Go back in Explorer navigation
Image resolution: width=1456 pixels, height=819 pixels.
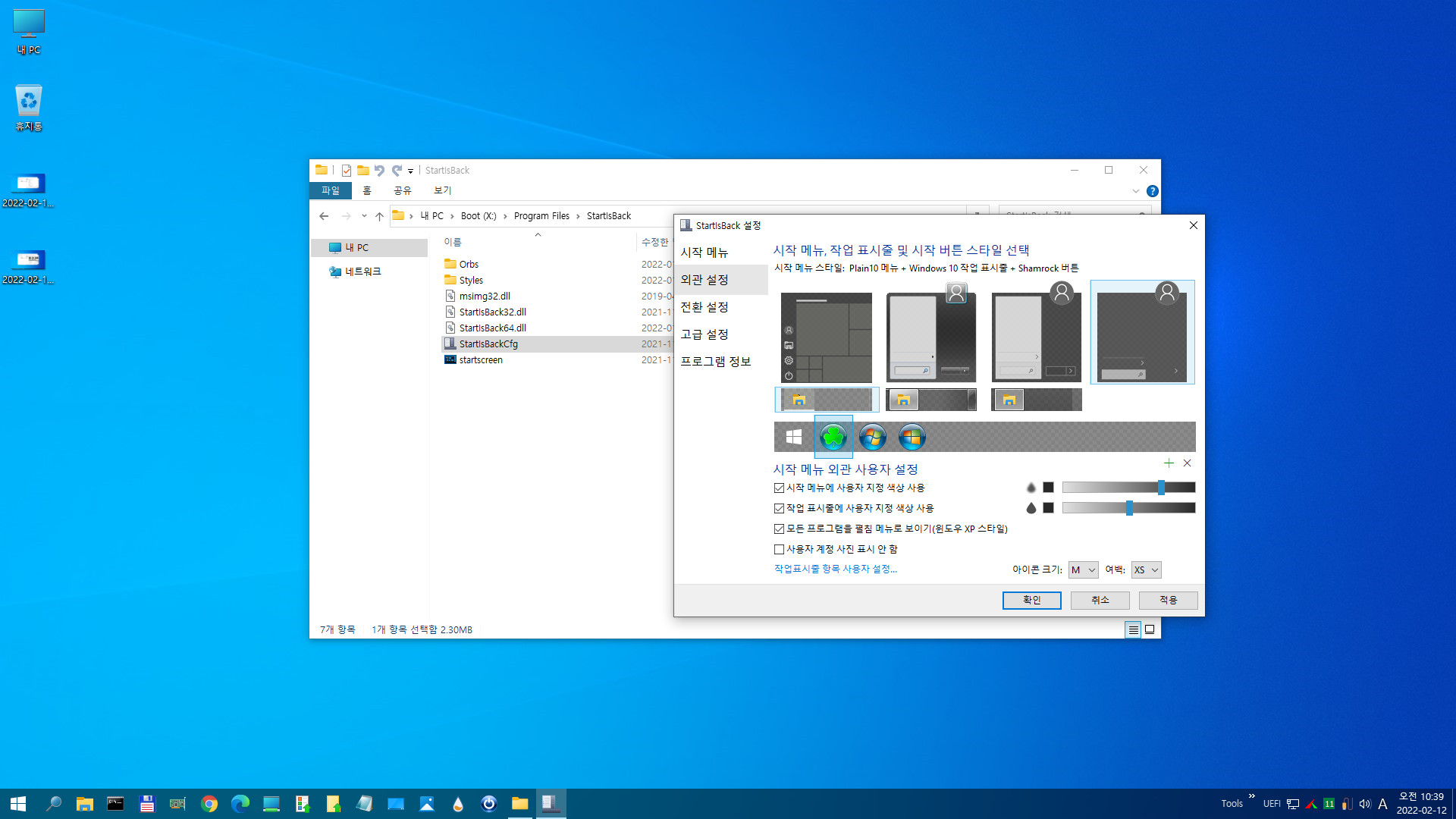(x=324, y=216)
